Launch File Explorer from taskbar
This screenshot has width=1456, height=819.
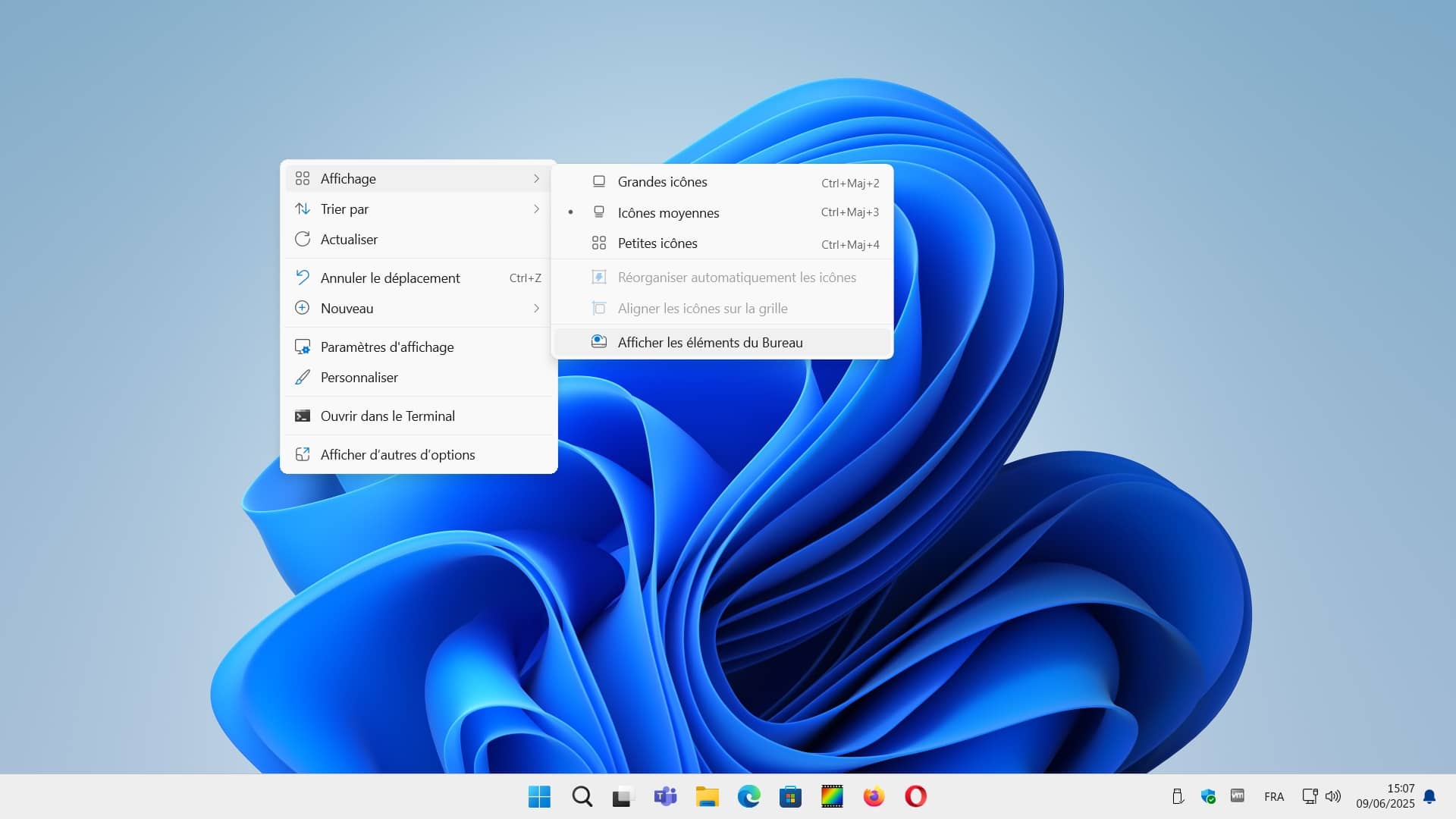click(x=707, y=796)
